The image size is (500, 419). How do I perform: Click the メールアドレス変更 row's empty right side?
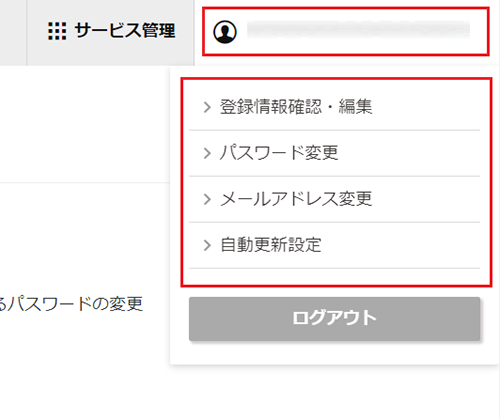click(426, 199)
